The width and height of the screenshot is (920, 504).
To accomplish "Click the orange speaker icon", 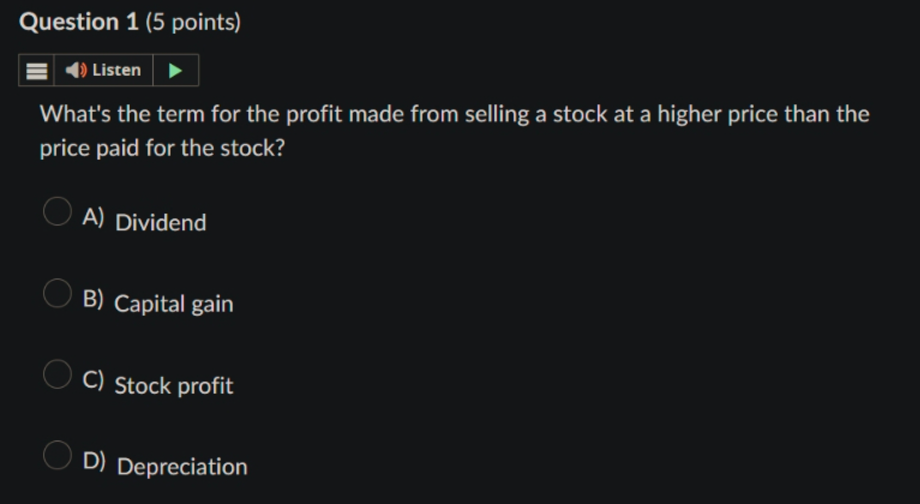I will 76,70.
